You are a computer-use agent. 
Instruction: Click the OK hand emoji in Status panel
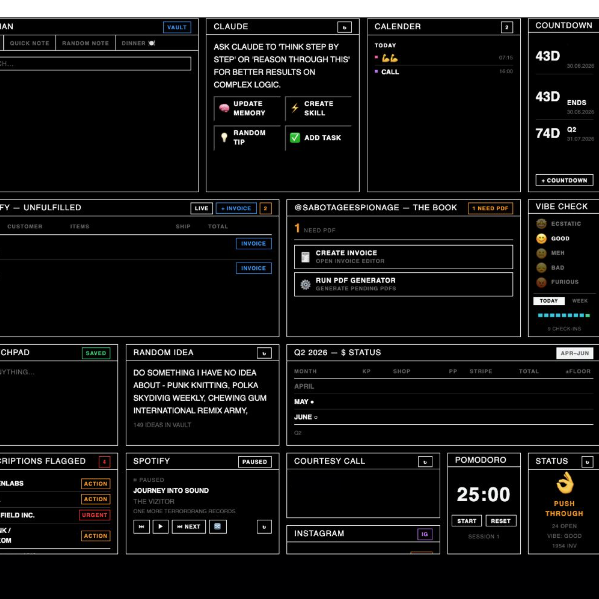click(565, 483)
